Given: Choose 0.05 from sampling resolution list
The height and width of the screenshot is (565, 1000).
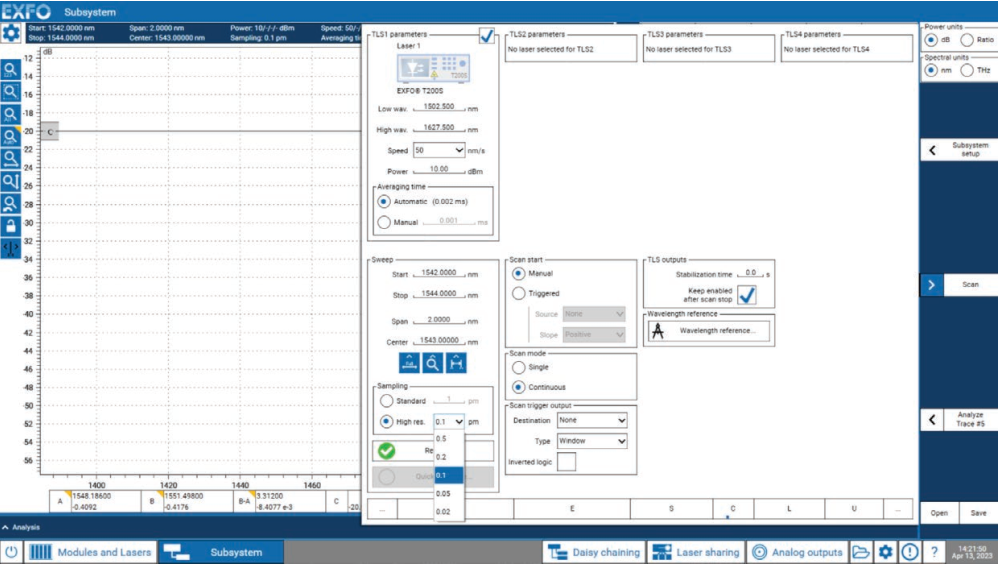Looking at the screenshot, I should click(x=443, y=493).
